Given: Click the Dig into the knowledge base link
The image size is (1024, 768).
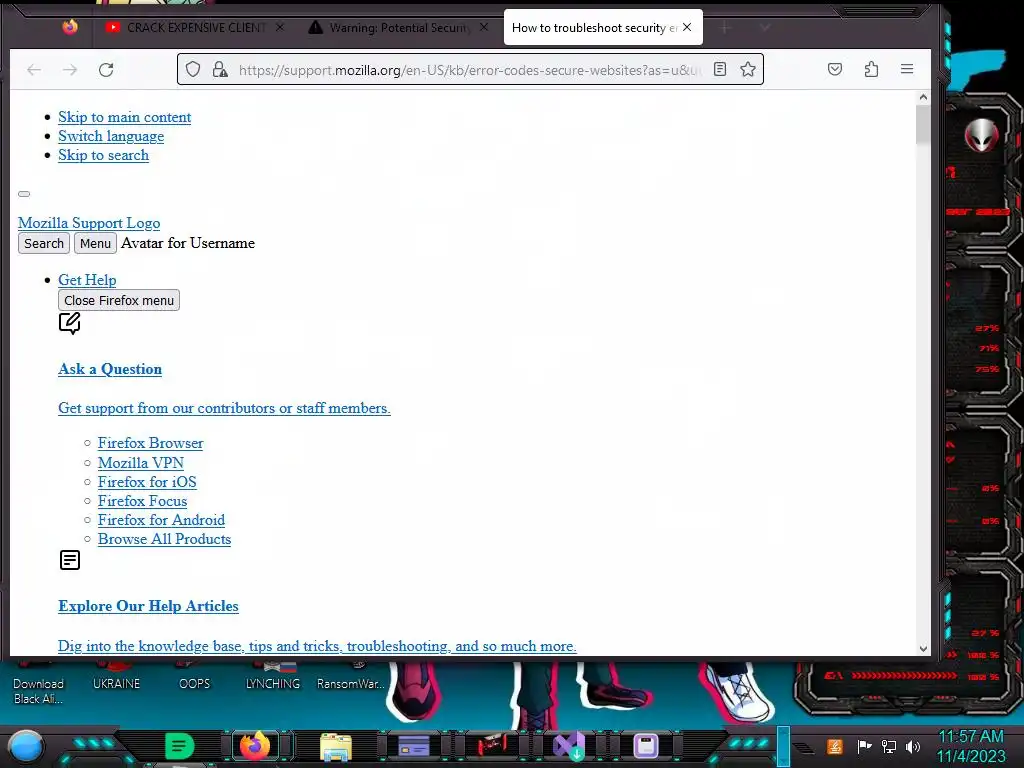Looking at the screenshot, I should click(317, 646).
